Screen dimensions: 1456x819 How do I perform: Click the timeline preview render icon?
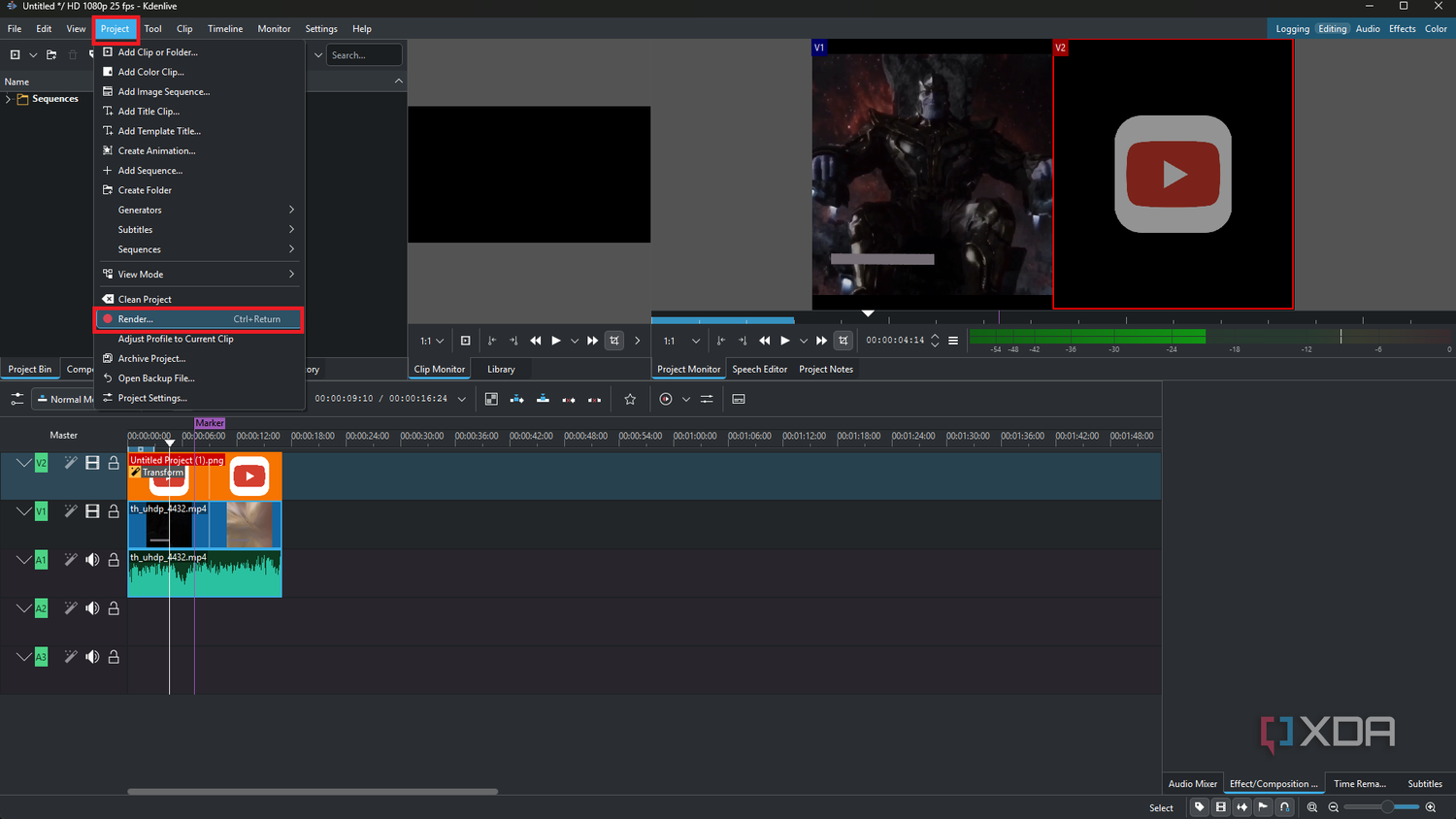tap(666, 399)
